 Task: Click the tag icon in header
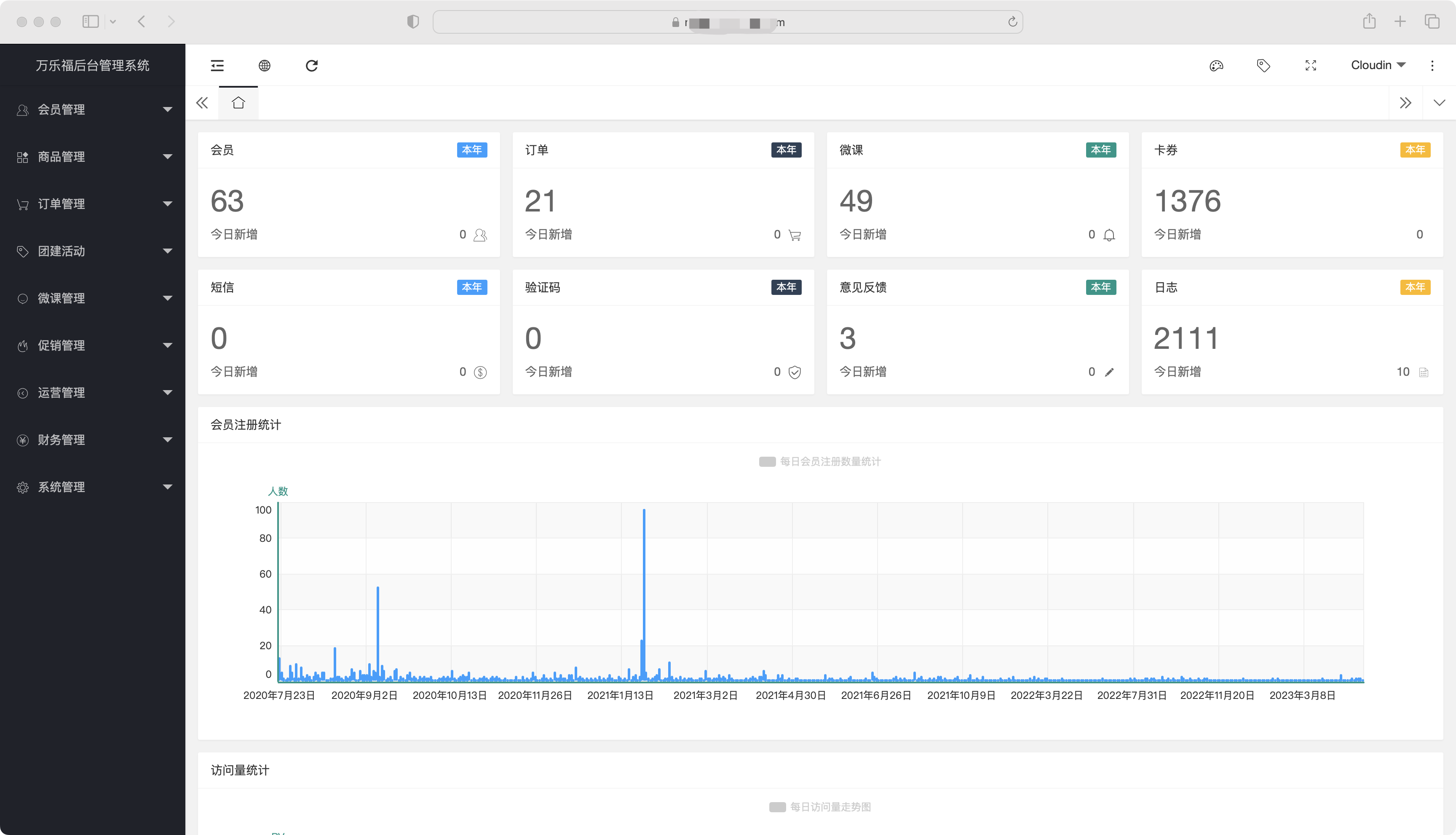(x=1263, y=65)
